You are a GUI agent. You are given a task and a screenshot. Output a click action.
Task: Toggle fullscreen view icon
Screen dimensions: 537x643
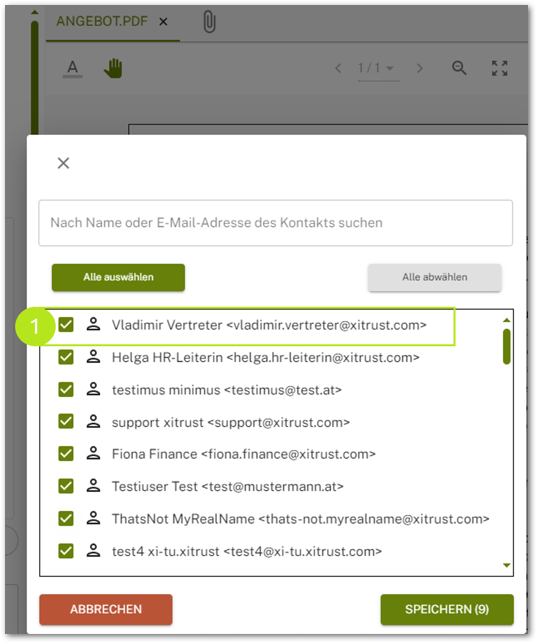[x=500, y=68]
